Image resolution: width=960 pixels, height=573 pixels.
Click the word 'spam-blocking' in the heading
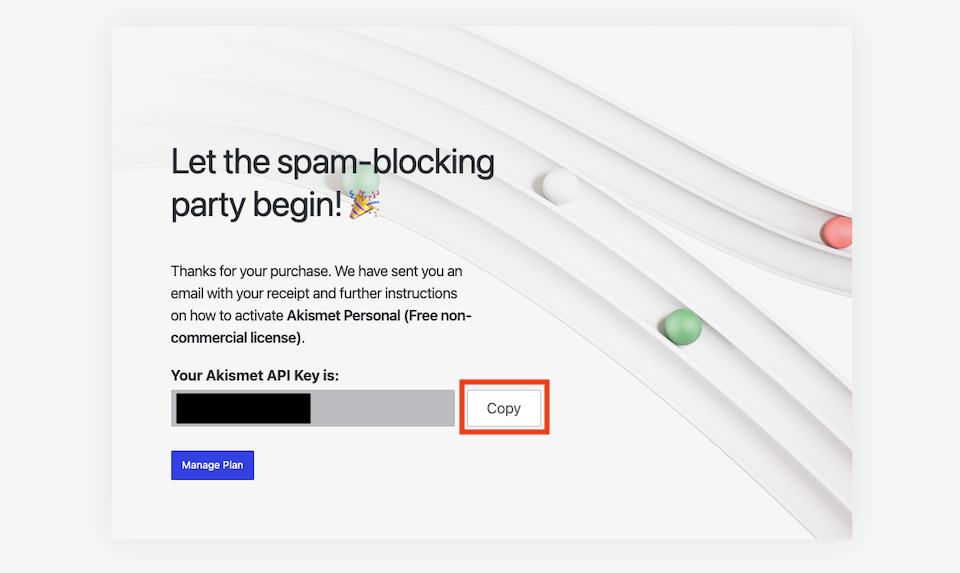[x=386, y=162]
